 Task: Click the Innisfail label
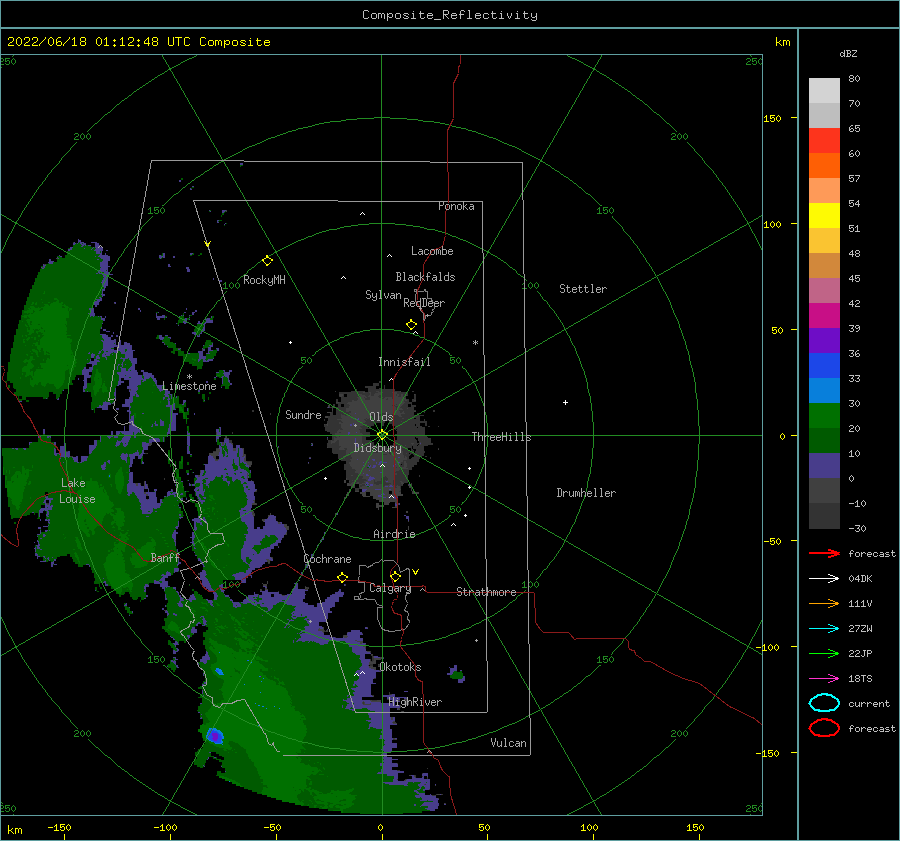(404, 362)
